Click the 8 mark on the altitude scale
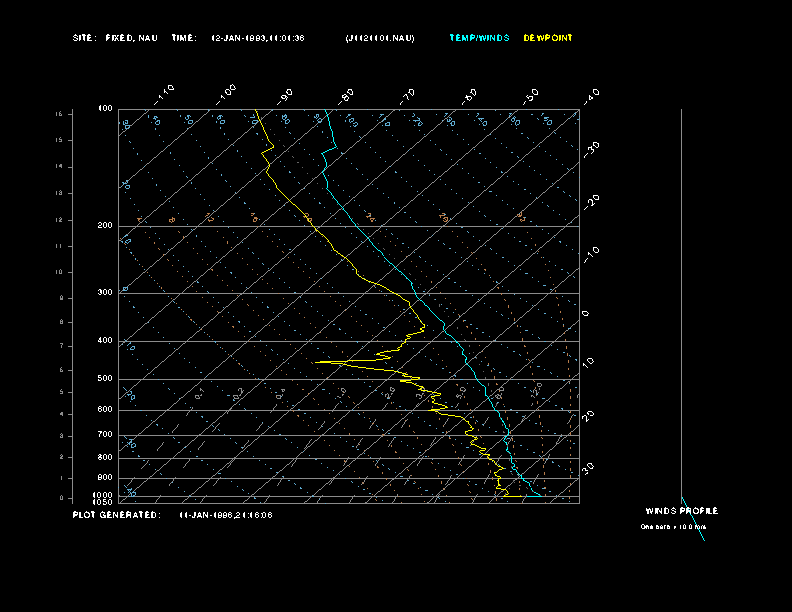 point(62,322)
